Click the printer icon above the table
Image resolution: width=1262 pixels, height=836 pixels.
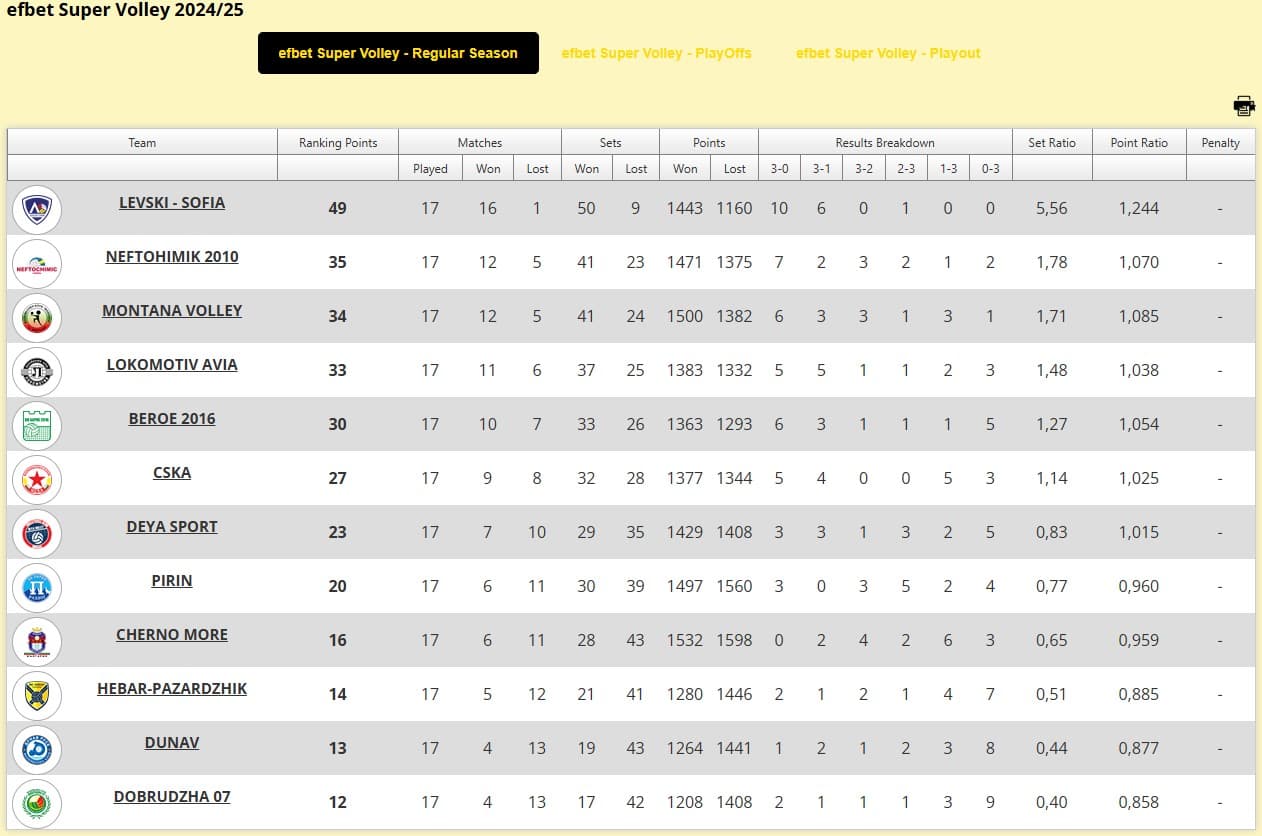pyautogui.click(x=1244, y=106)
